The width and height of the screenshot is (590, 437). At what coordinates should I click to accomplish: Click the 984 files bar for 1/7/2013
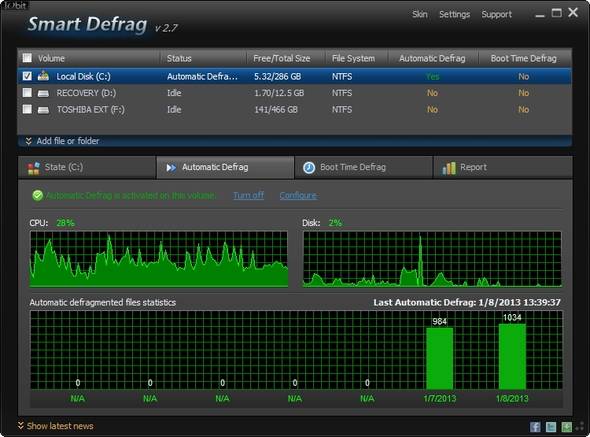click(x=439, y=358)
